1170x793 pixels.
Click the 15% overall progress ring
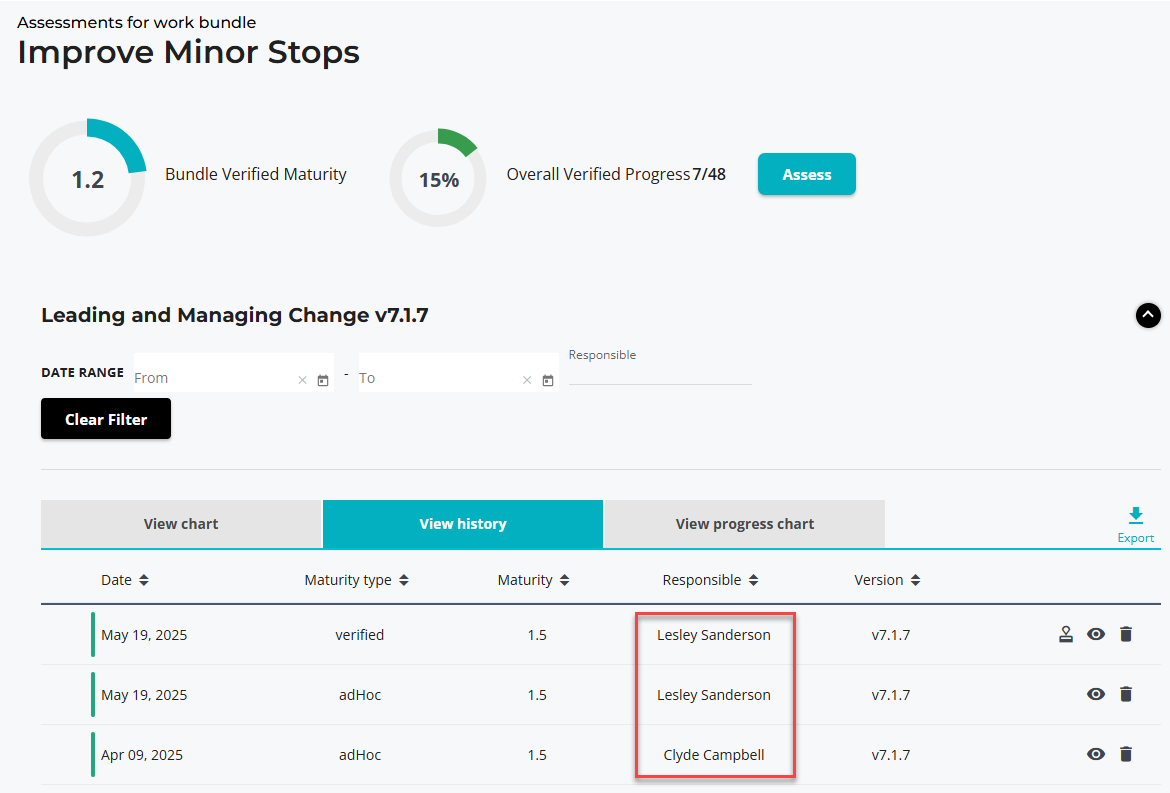pos(438,179)
